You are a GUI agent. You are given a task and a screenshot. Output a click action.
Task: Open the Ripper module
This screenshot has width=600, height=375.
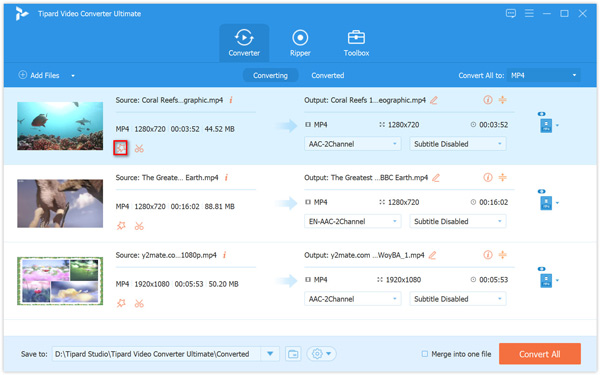pos(300,43)
